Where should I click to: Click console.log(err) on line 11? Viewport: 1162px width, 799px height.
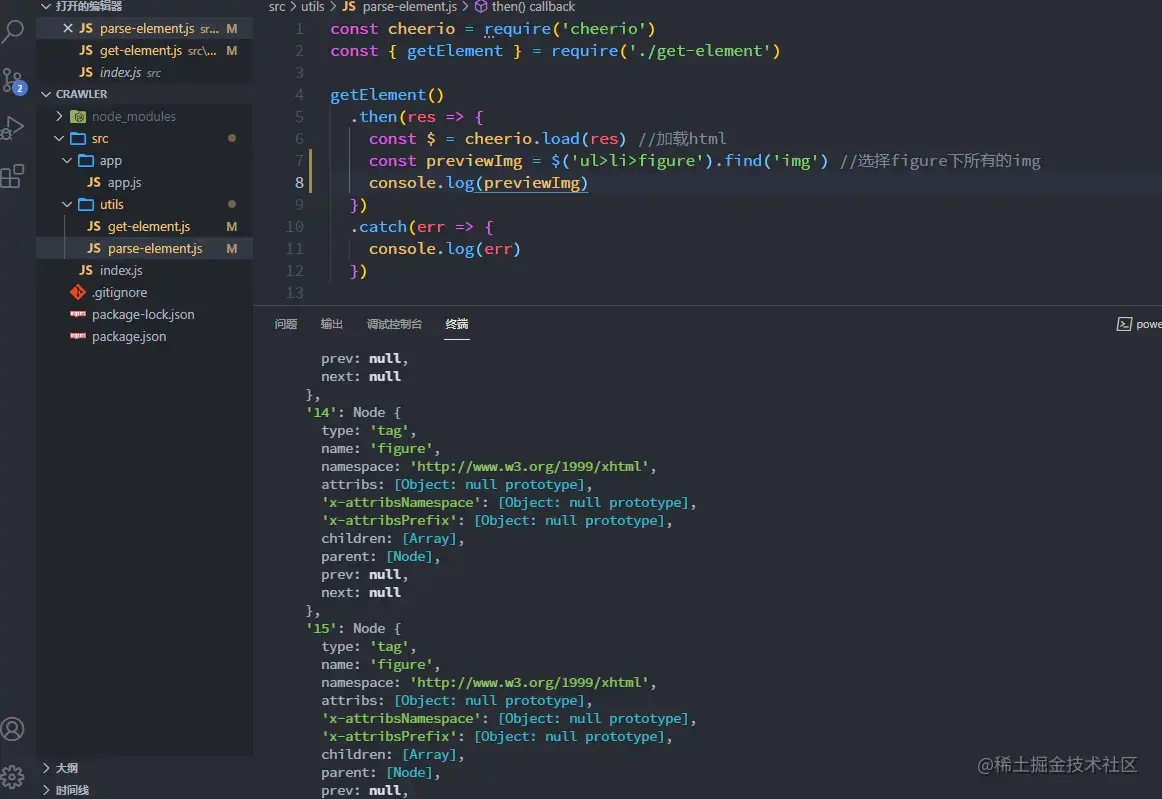coord(445,249)
